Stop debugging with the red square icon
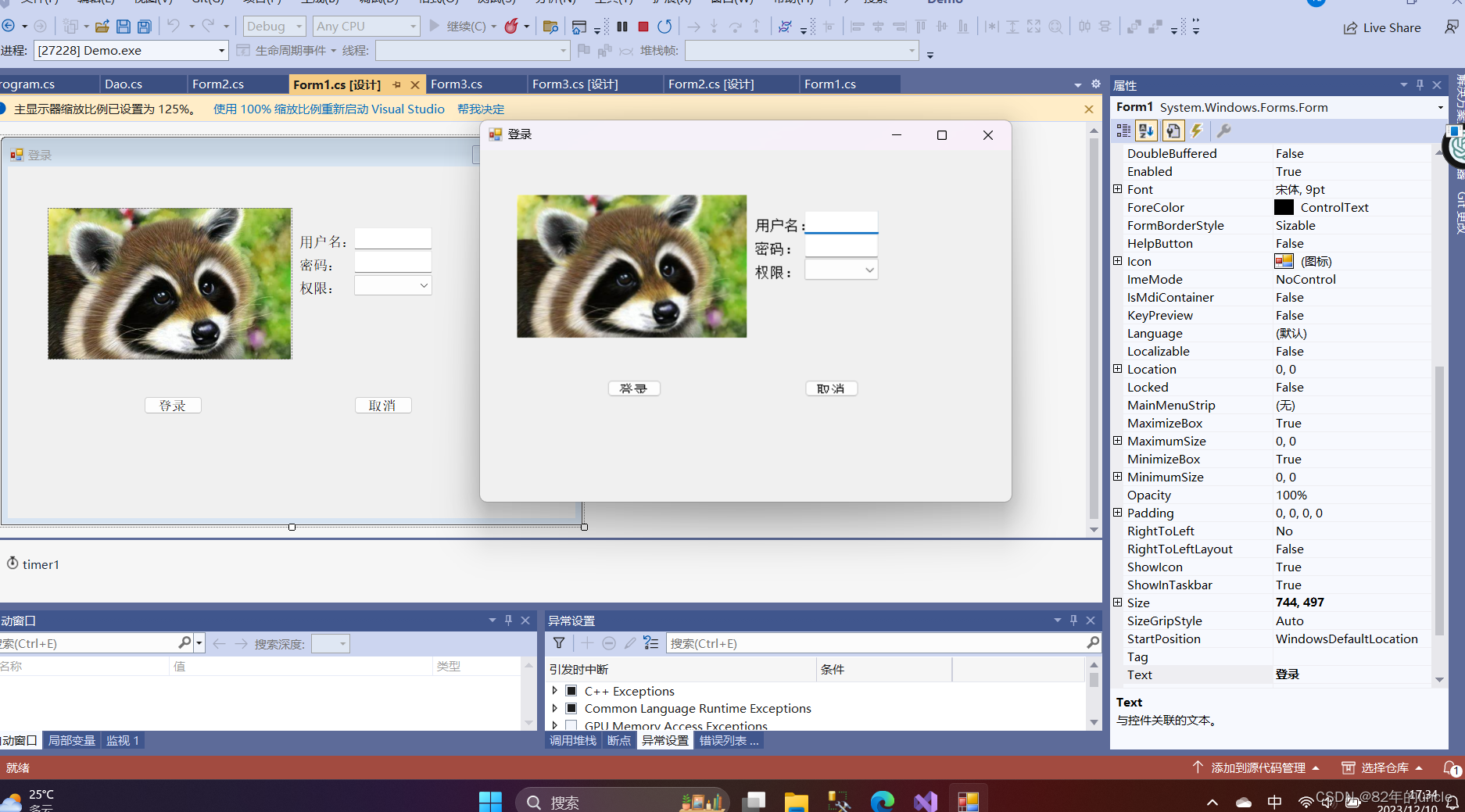1465x812 pixels. 643,26
